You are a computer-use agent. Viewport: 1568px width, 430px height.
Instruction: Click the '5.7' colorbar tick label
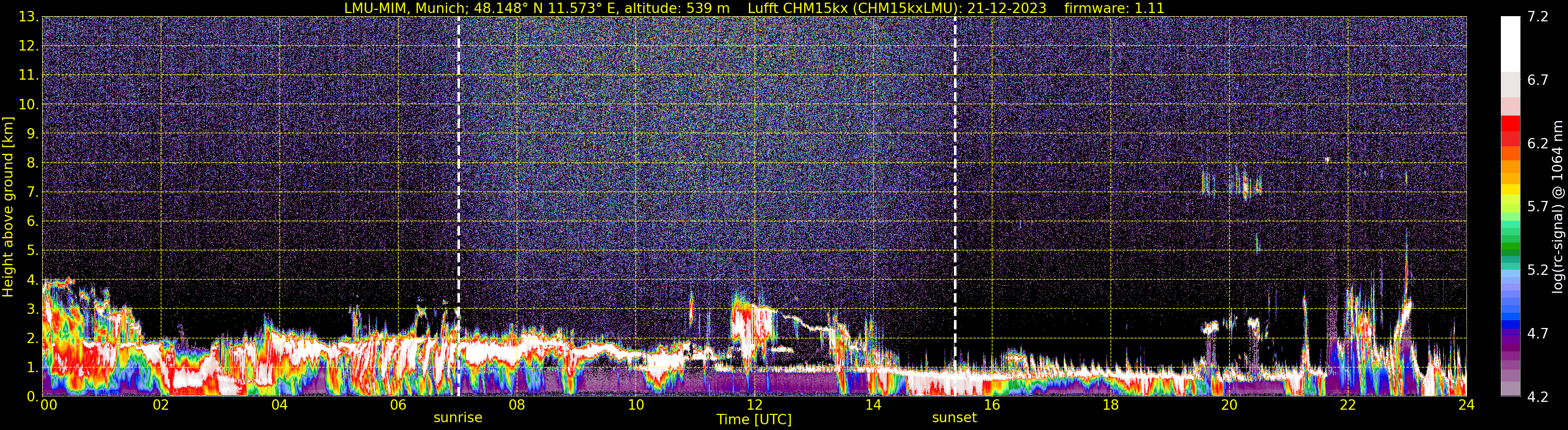point(1538,207)
